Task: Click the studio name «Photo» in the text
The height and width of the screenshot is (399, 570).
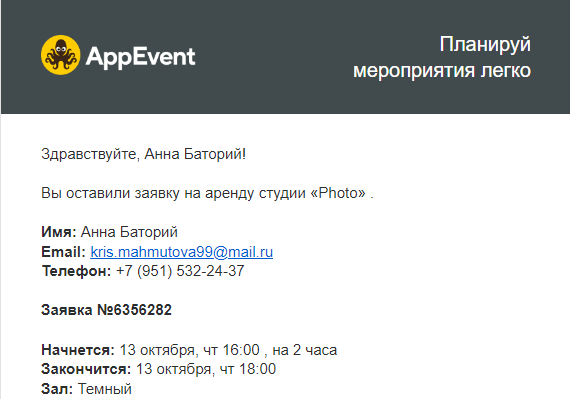Action: (338, 193)
